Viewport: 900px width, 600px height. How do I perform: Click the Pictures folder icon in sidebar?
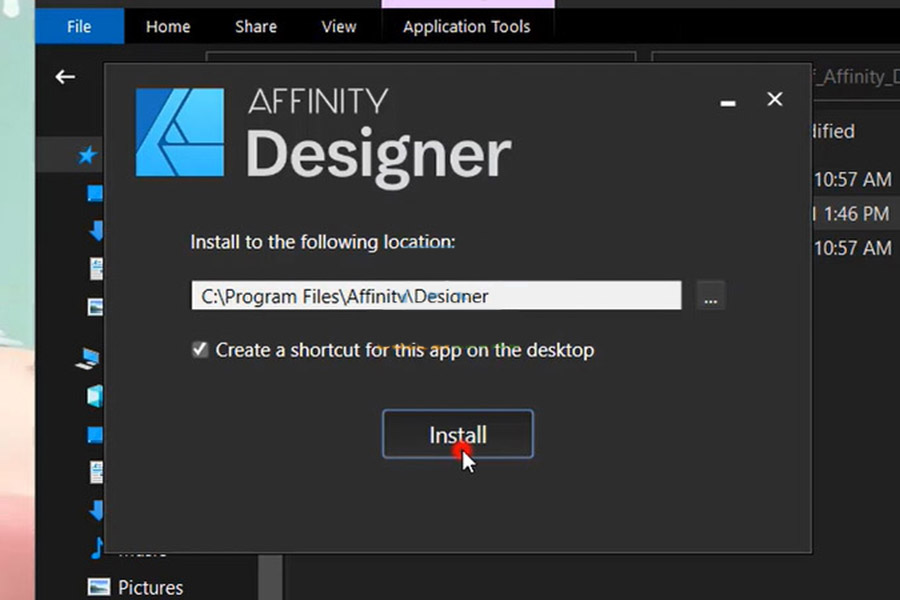[99, 587]
